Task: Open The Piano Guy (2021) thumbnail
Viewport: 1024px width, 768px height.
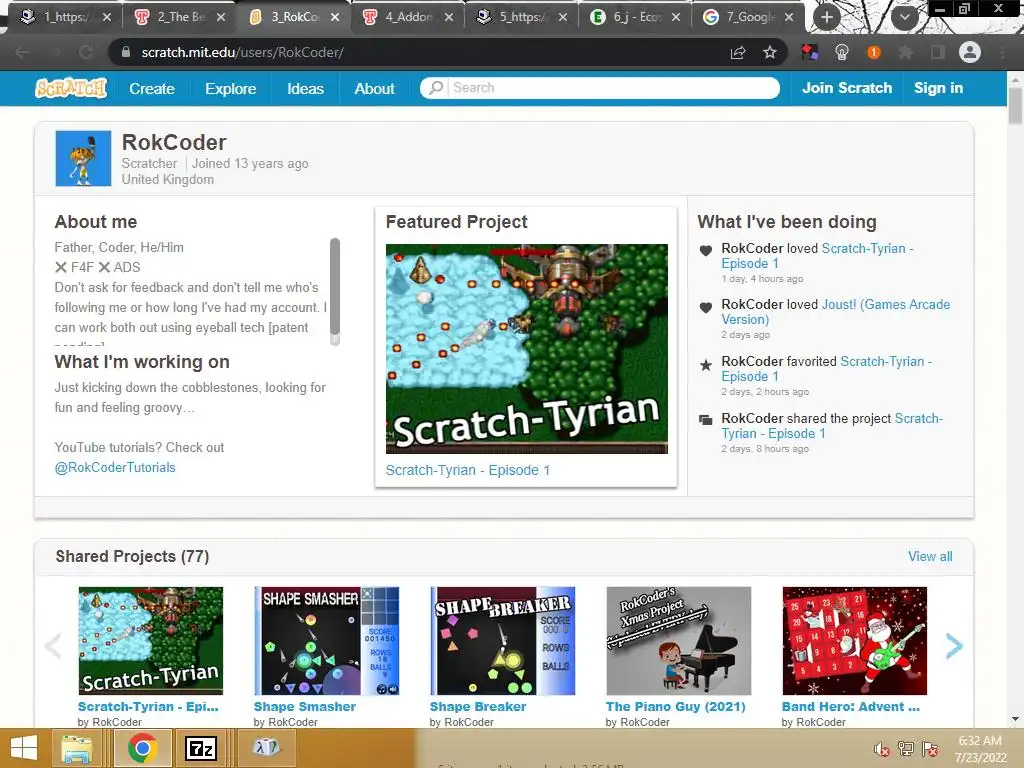Action: click(x=679, y=641)
